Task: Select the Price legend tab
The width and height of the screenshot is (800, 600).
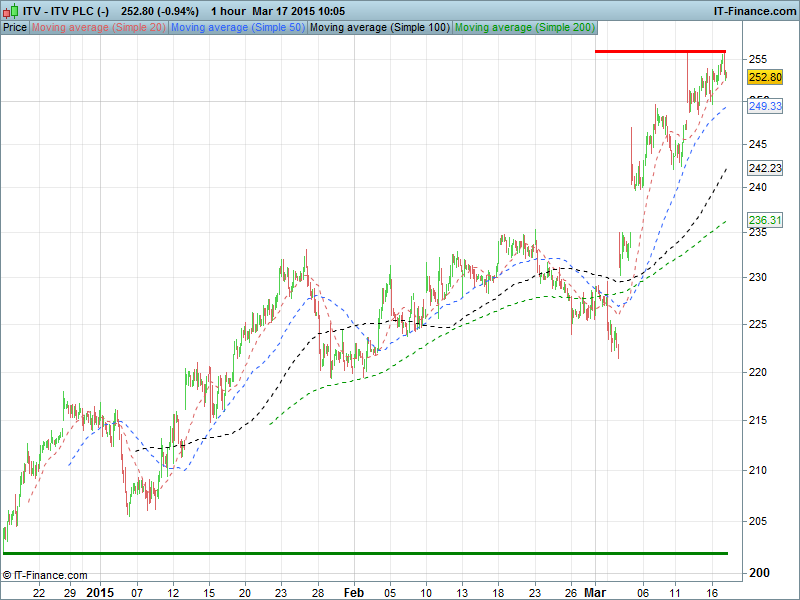Action: 15,27
